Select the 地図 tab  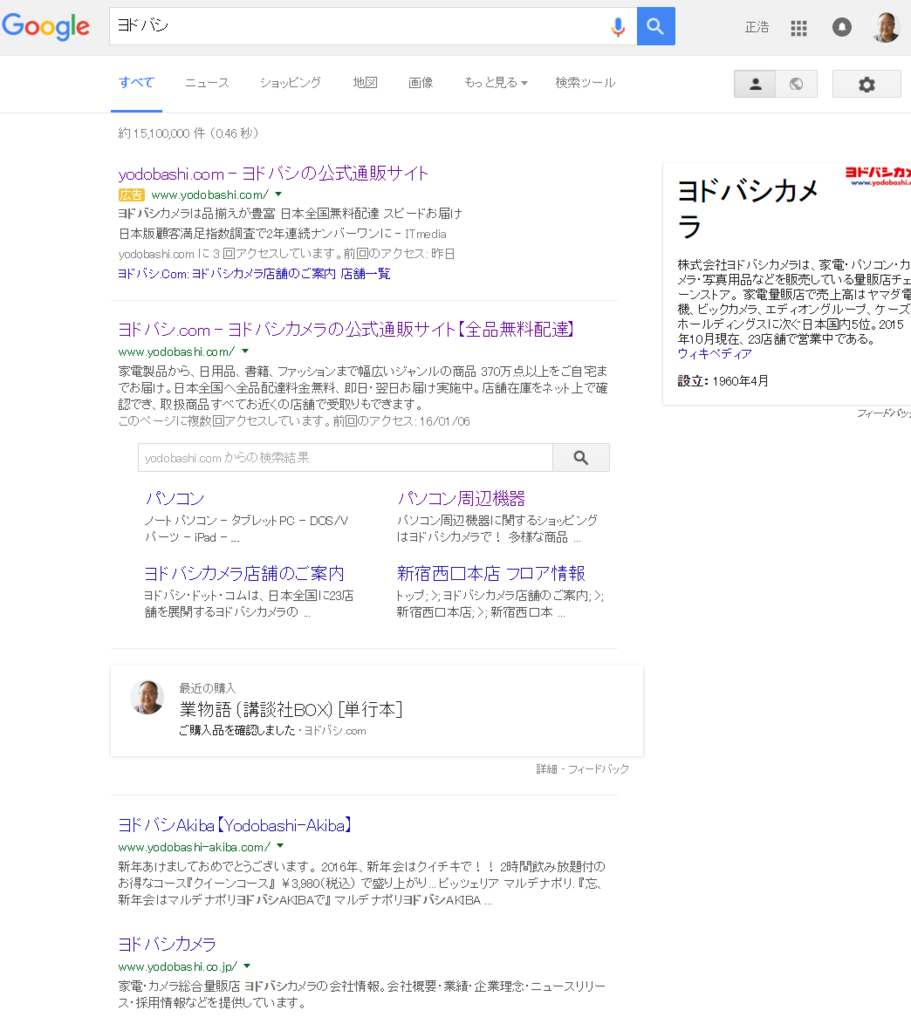click(x=365, y=82)
